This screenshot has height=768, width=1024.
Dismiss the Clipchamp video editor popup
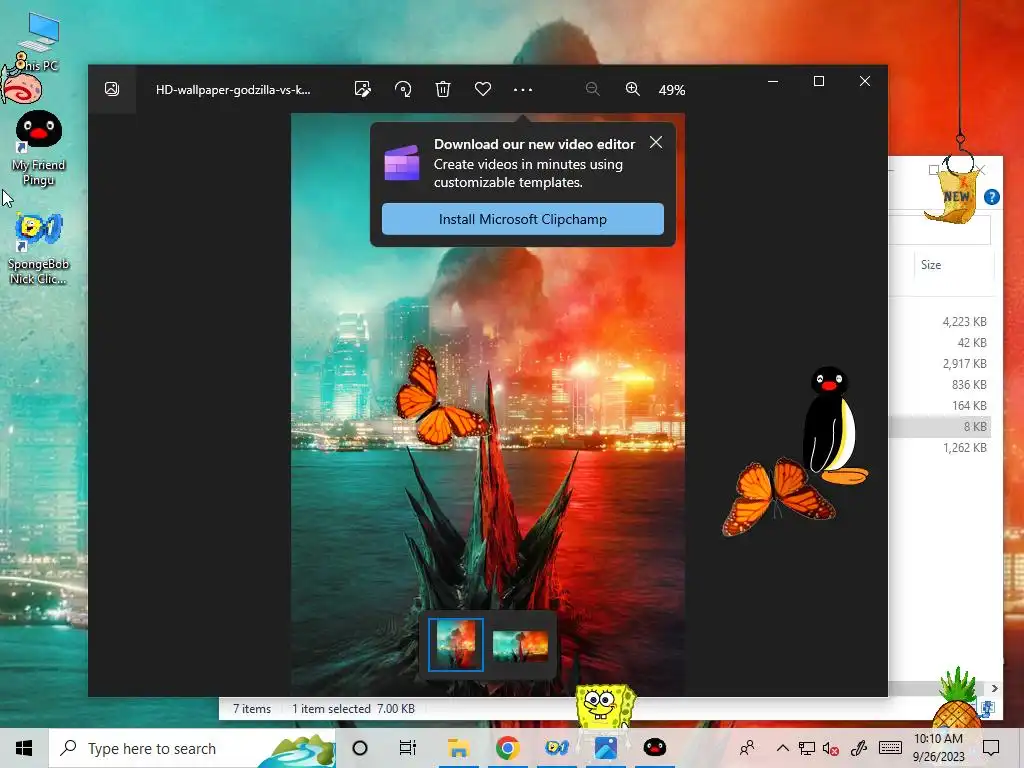pos(656,142)
